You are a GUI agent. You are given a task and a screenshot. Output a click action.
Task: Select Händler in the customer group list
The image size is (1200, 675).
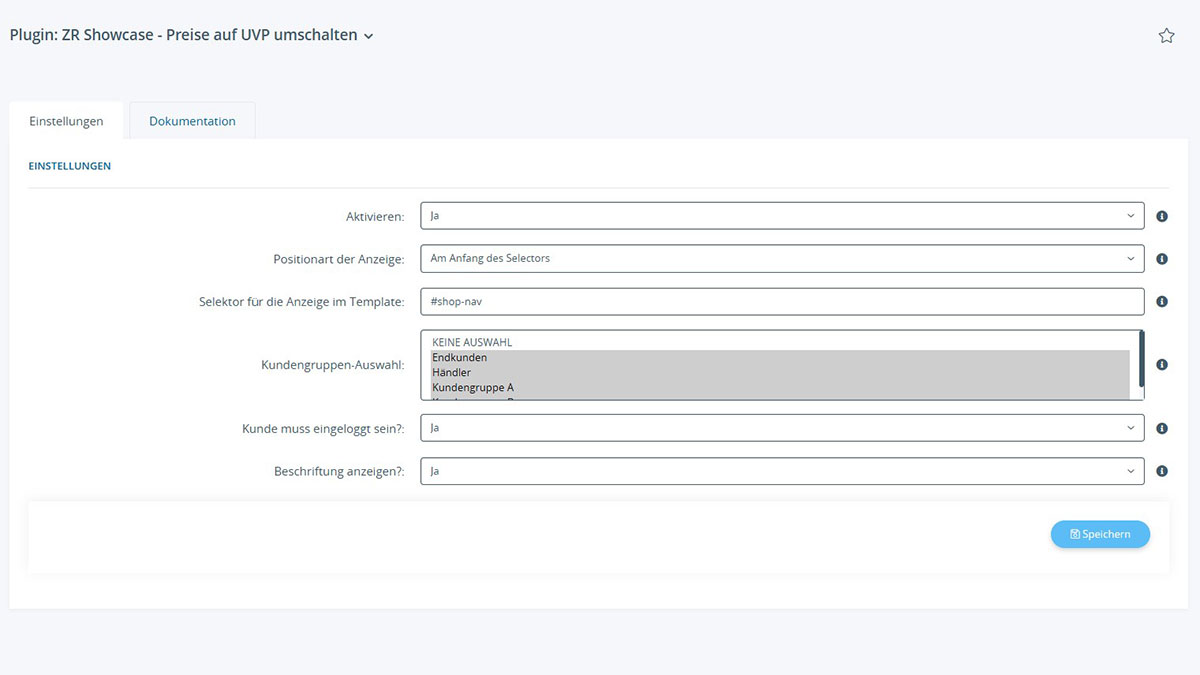coord(452,372)
